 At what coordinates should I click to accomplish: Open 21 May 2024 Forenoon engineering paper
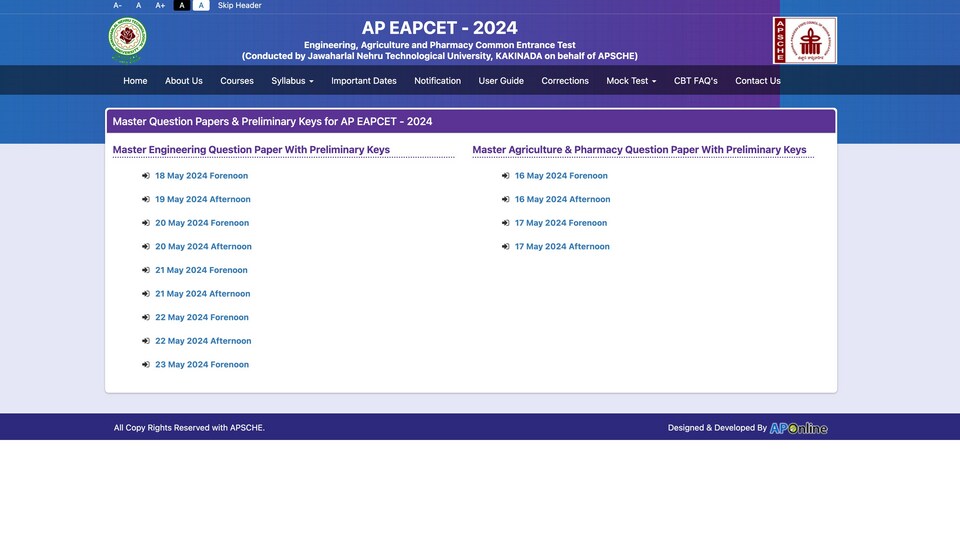pos(201,270)
